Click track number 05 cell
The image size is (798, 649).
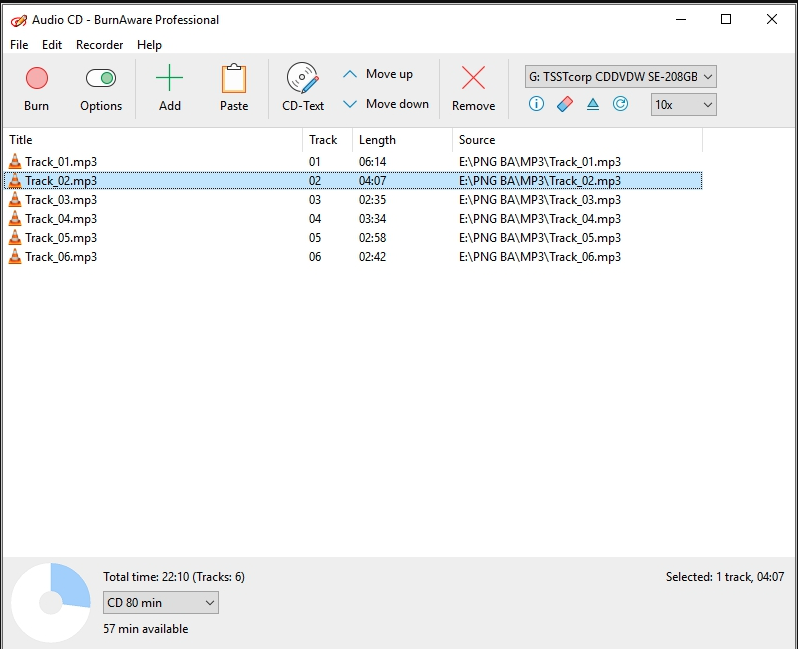(315, 238)
